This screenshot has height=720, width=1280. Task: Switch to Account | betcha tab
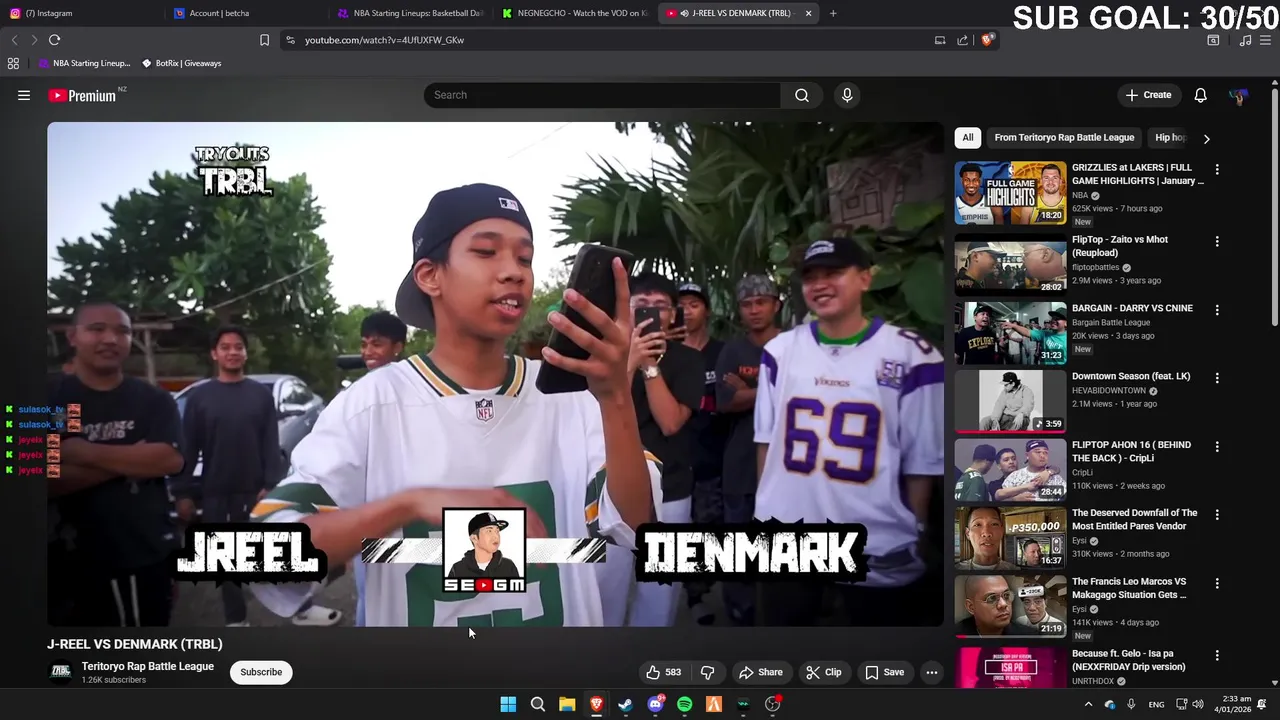point(245,13)
